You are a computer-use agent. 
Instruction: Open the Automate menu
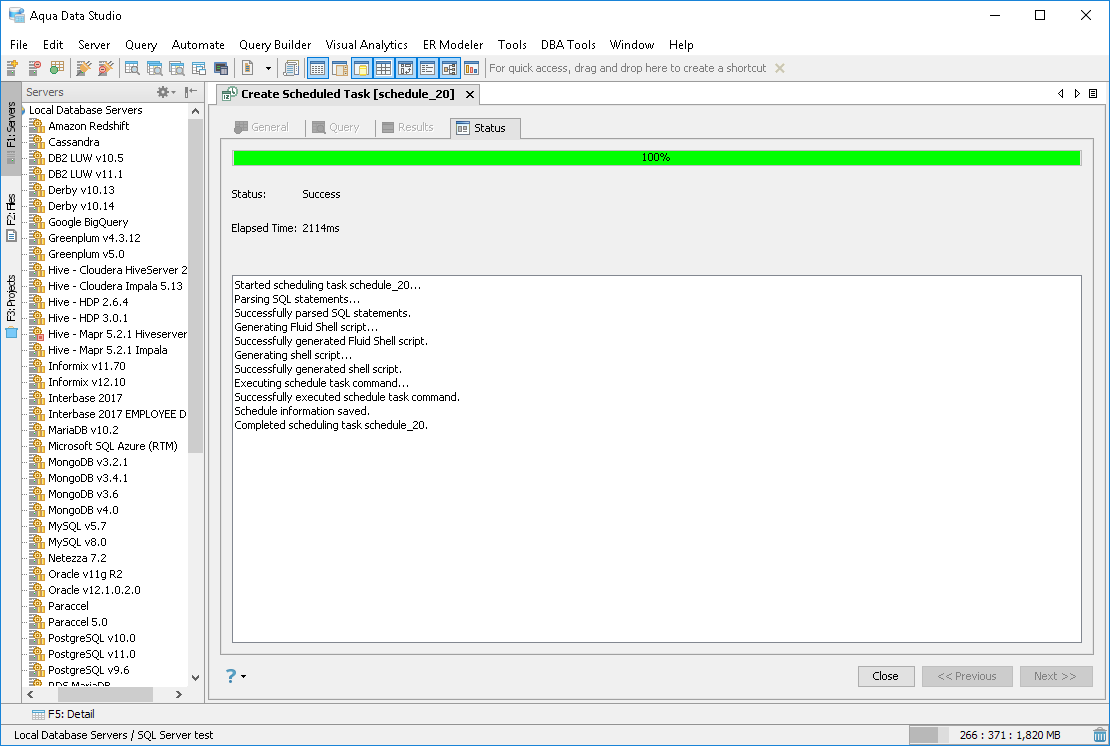(198, 45)
